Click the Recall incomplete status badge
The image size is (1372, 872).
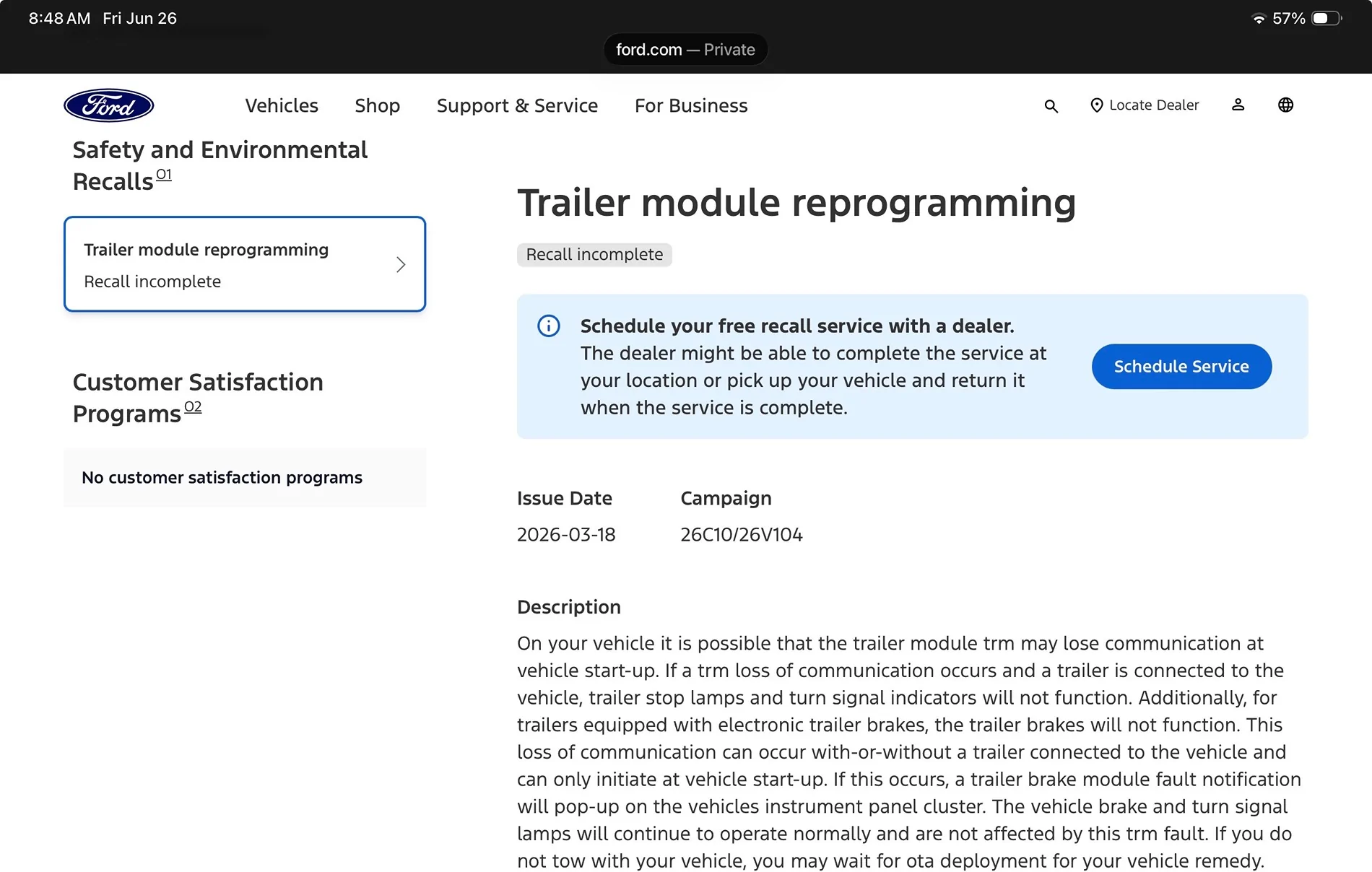click(594, 255)
